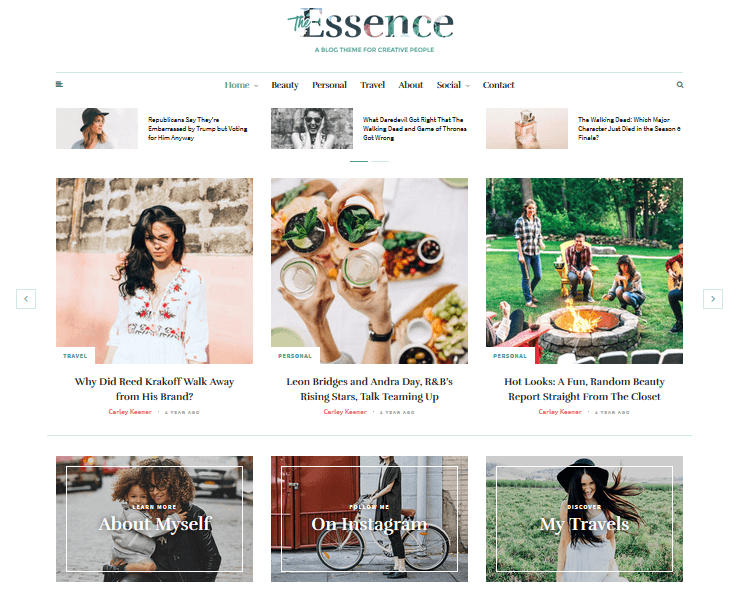Open the Daredevil article headline

point(414,129)
